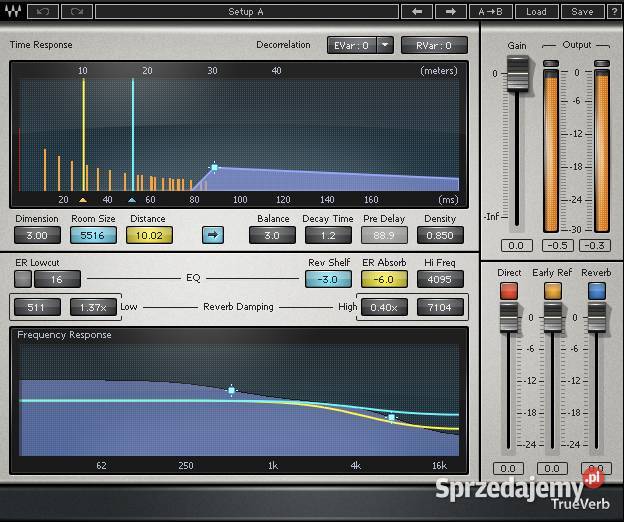Click the low damping frequency 511
The height and width of the screenshot is (522, 624).
coord(37,307)
